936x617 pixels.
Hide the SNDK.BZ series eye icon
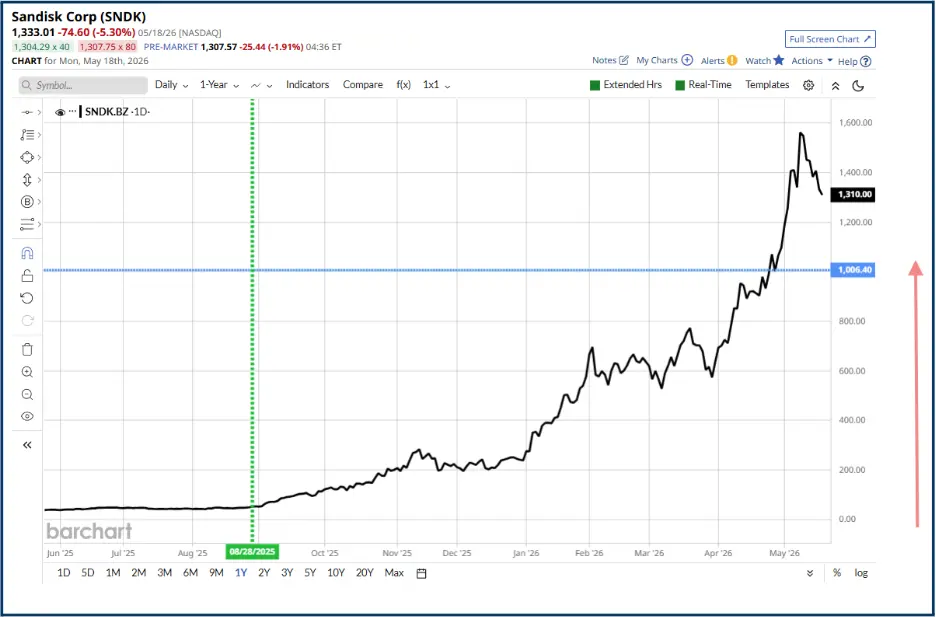pyautogui.click(x=60, y=112)
